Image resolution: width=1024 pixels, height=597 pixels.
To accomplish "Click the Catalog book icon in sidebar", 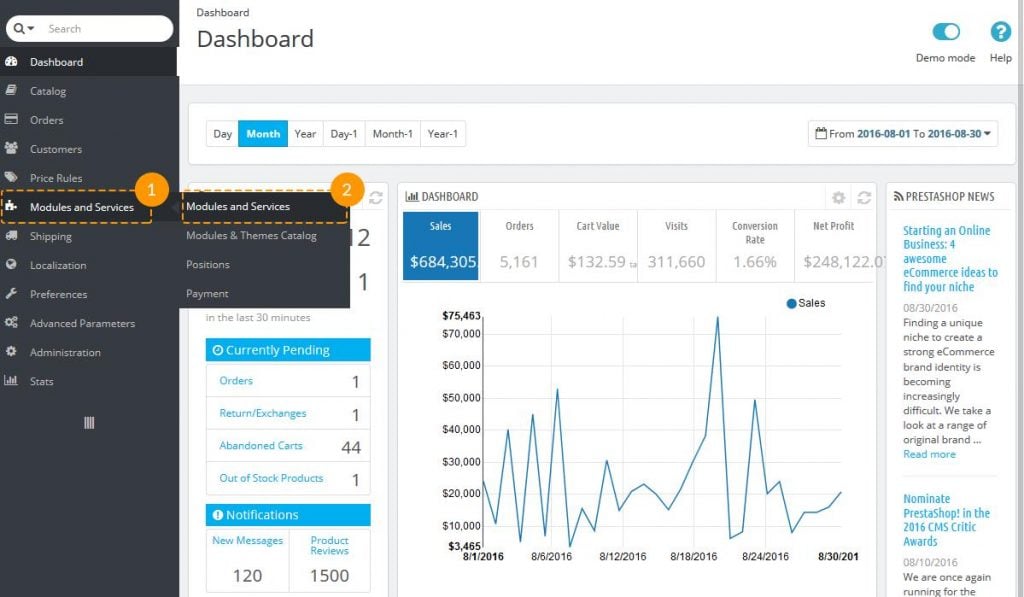I will (x=12, y=91).
